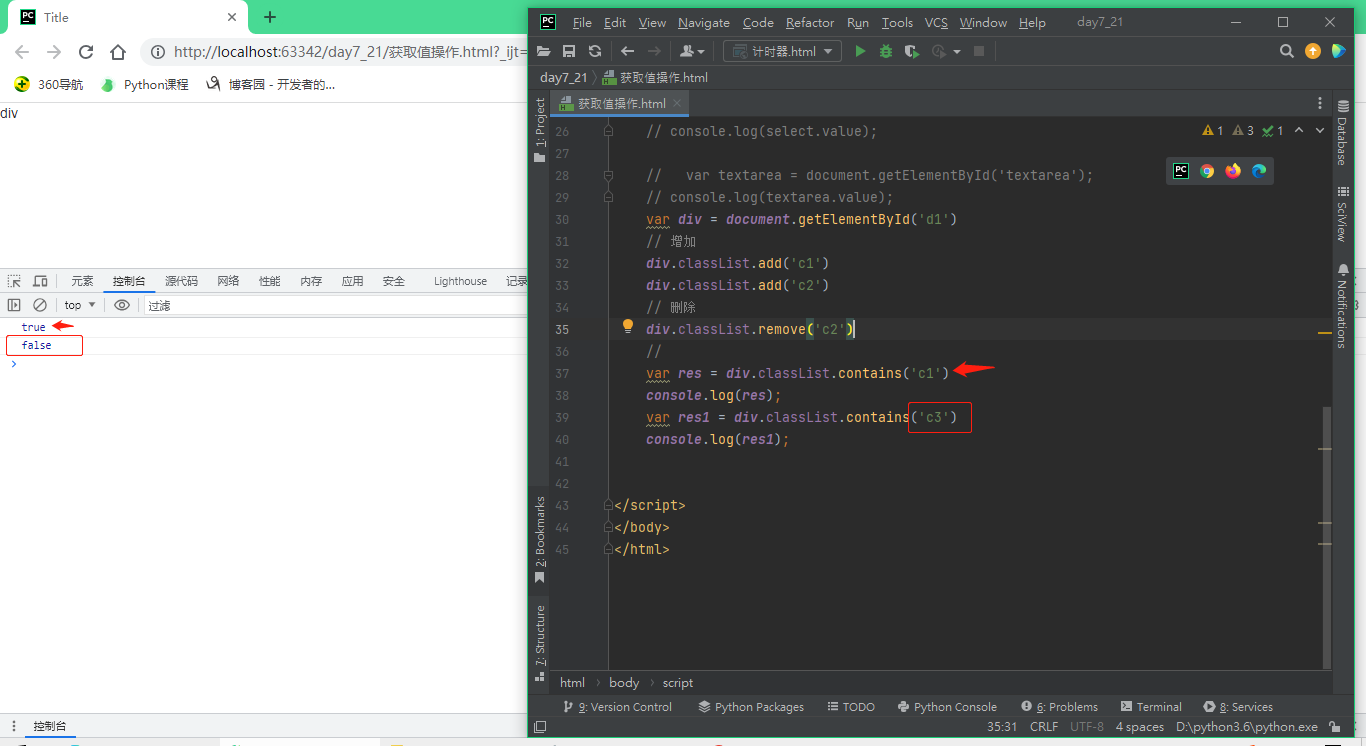Screen dimensions: 1366x746
Task: Jump to previous highlighted error with up arrow
Action: [x=1299, y=130]
